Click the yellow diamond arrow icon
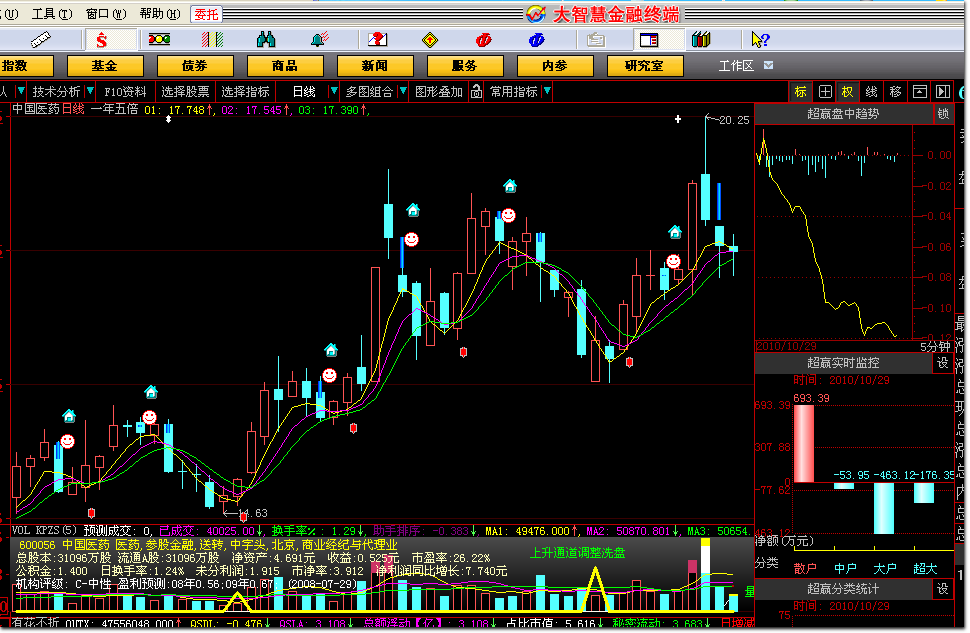 (430, 40)
